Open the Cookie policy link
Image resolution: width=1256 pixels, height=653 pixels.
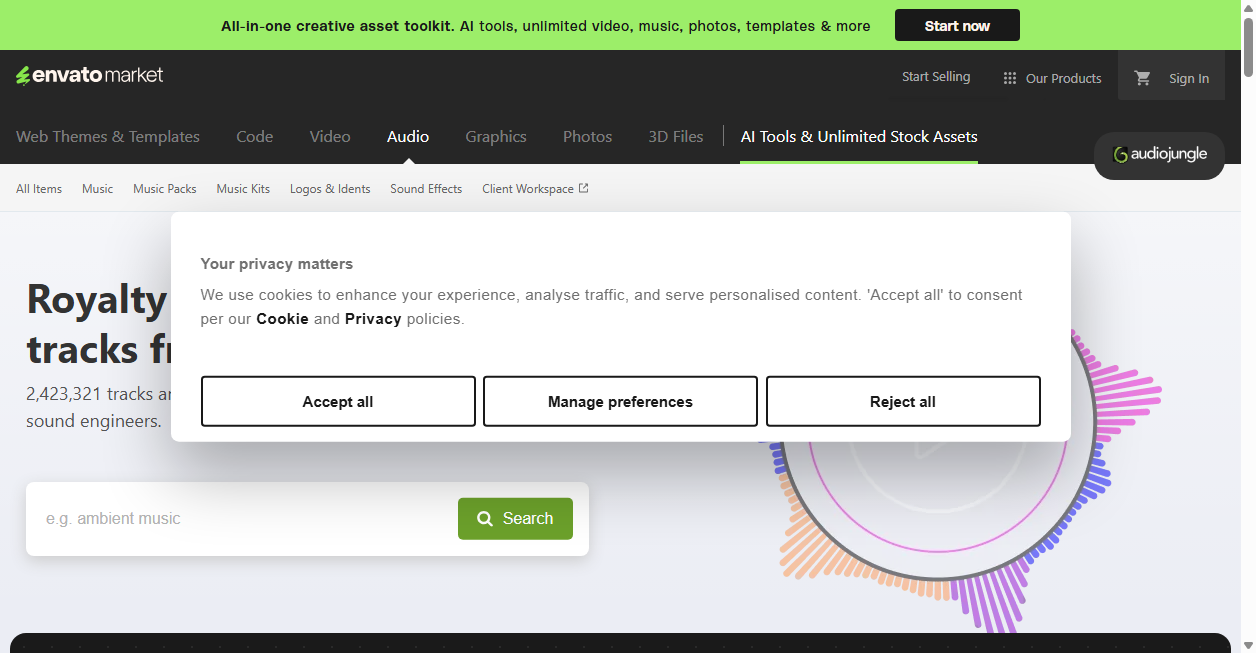(282, 319)
